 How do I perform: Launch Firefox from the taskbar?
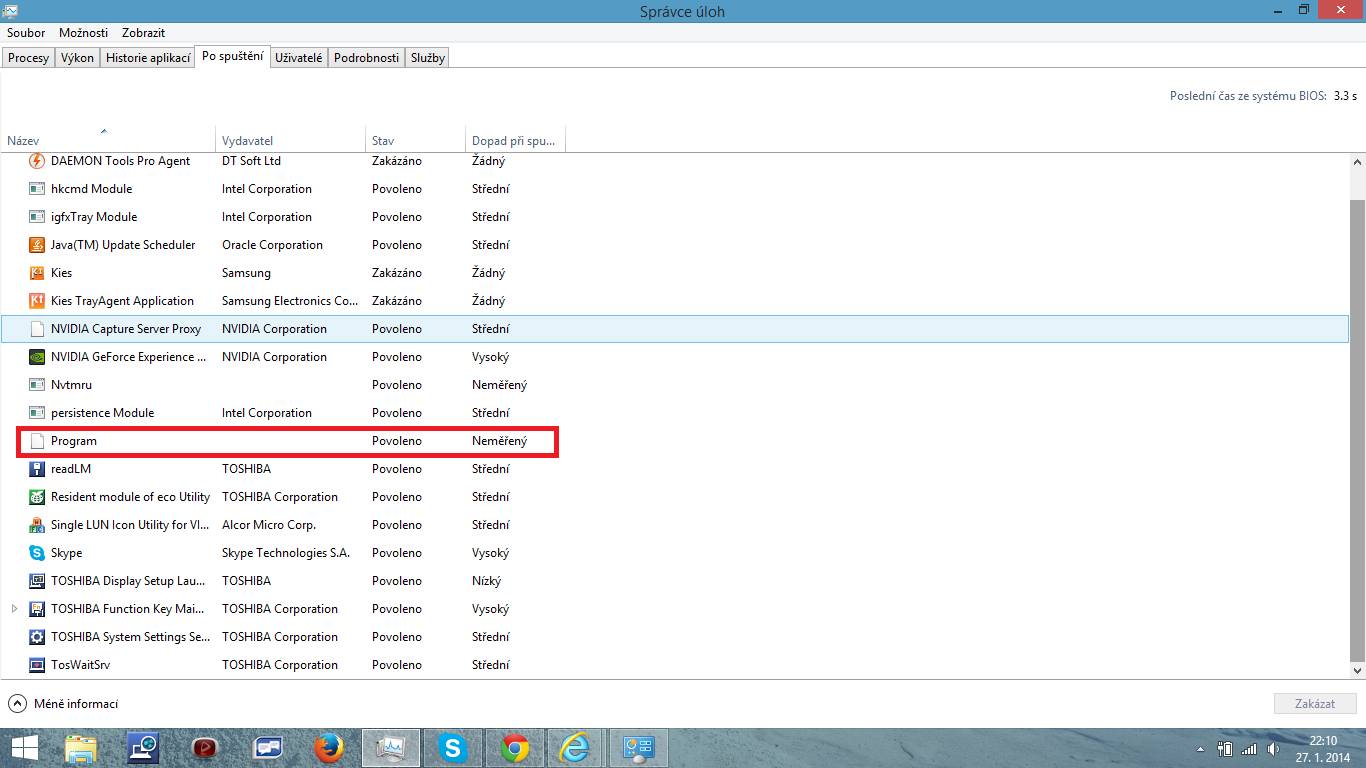tap(328, 748)
